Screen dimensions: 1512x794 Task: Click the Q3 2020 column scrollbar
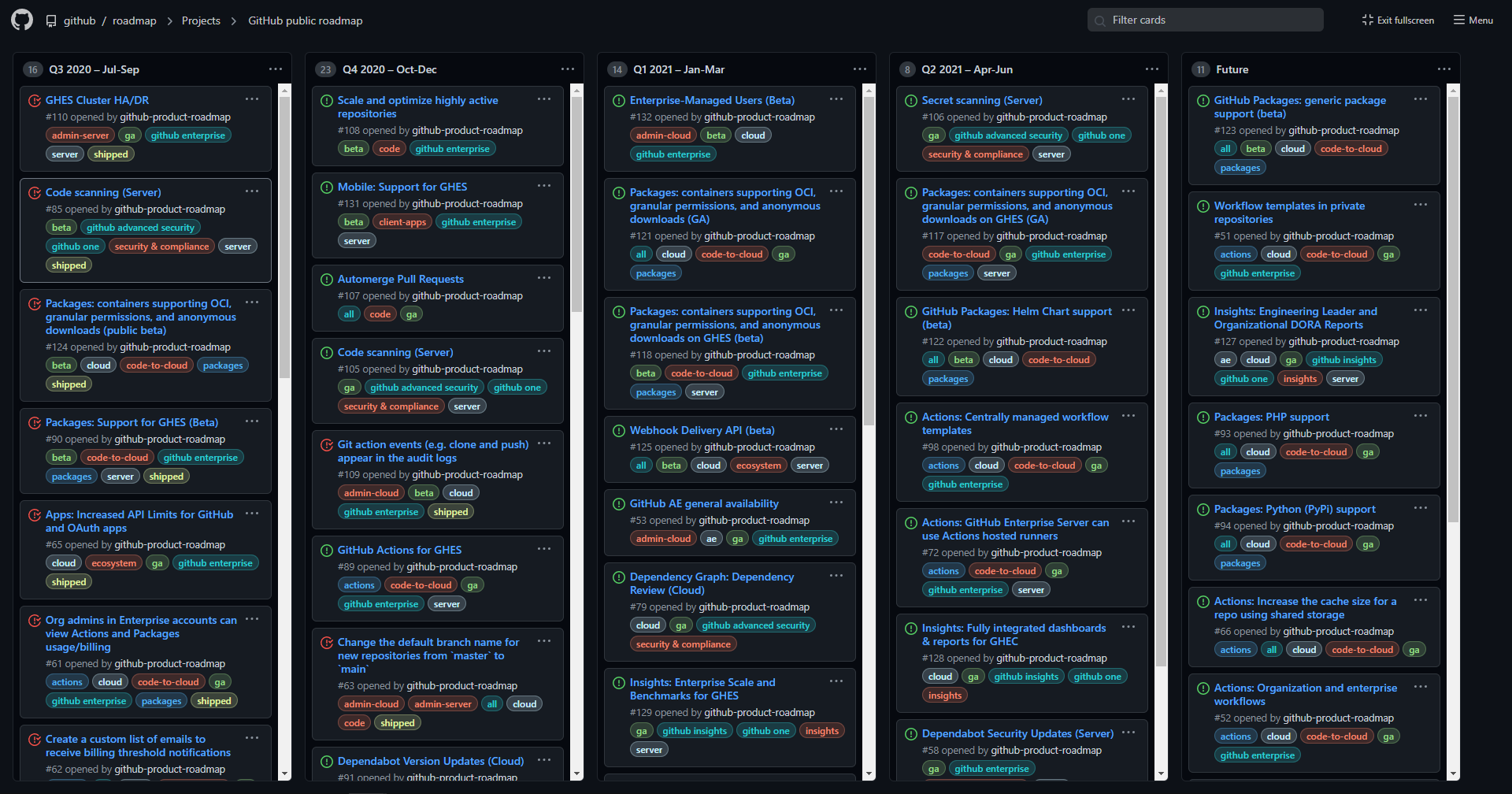coord(285,236)
